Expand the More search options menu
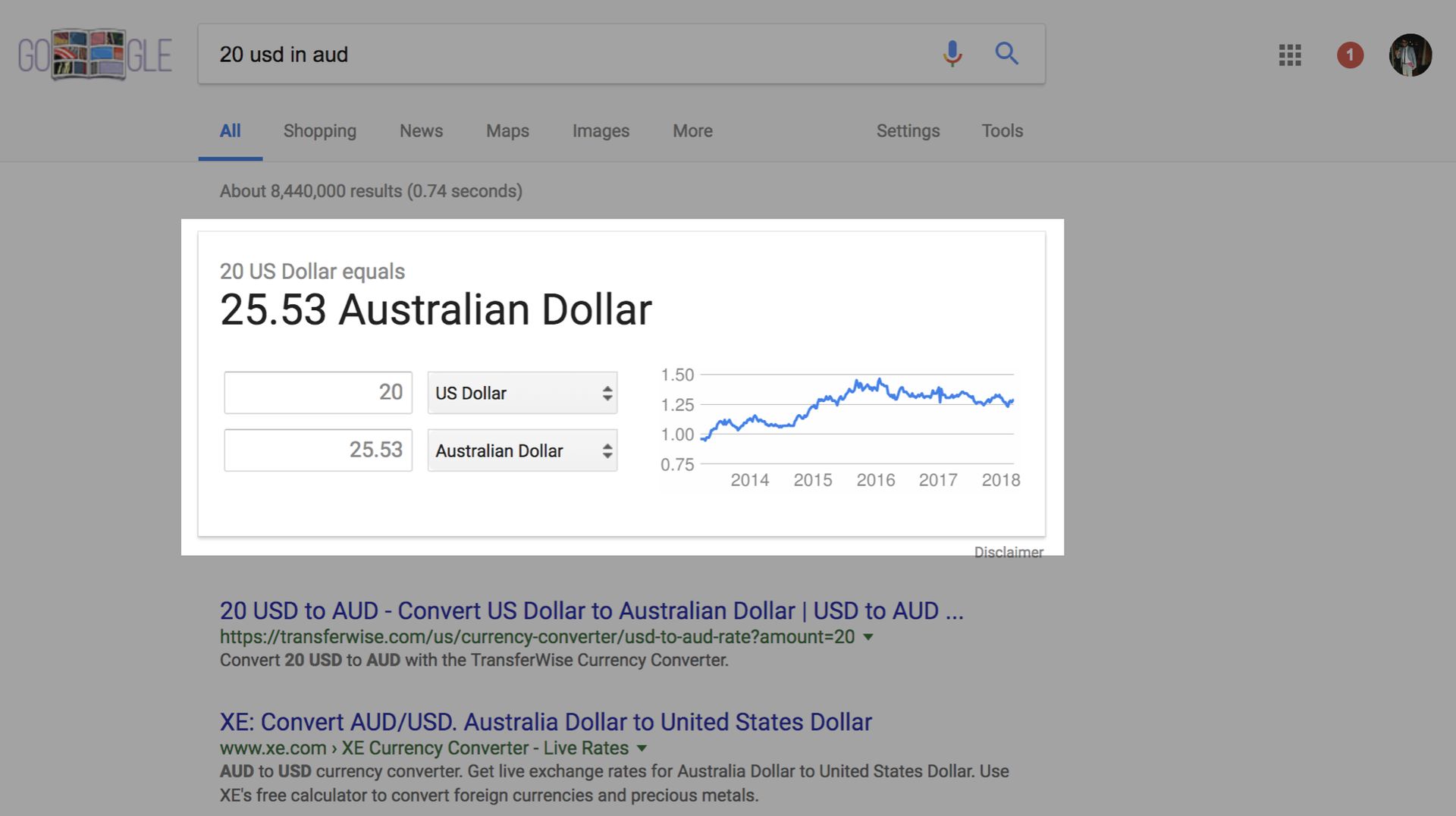Screen dimensions: 1456x816 click(692, 130)
